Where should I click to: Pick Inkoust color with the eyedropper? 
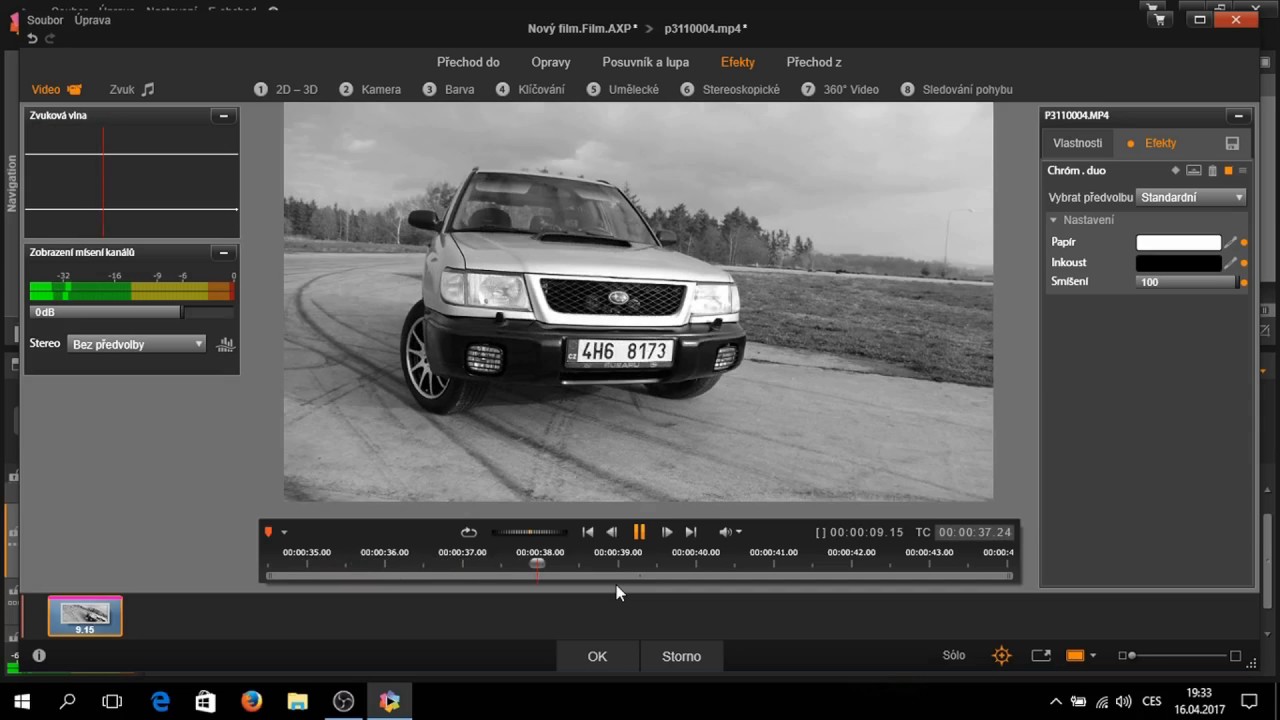pyautogui.click(x=1230, y=263)
